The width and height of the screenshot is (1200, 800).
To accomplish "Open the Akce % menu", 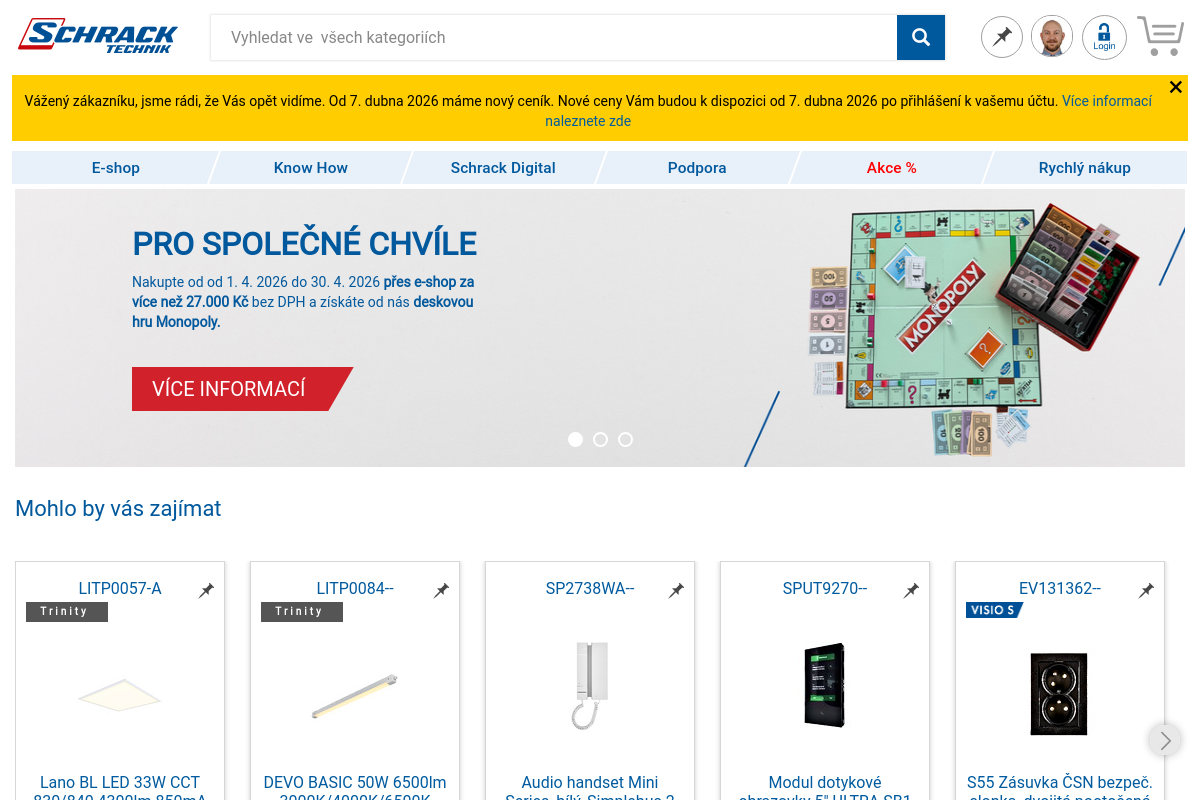I will tap(892, 168).
